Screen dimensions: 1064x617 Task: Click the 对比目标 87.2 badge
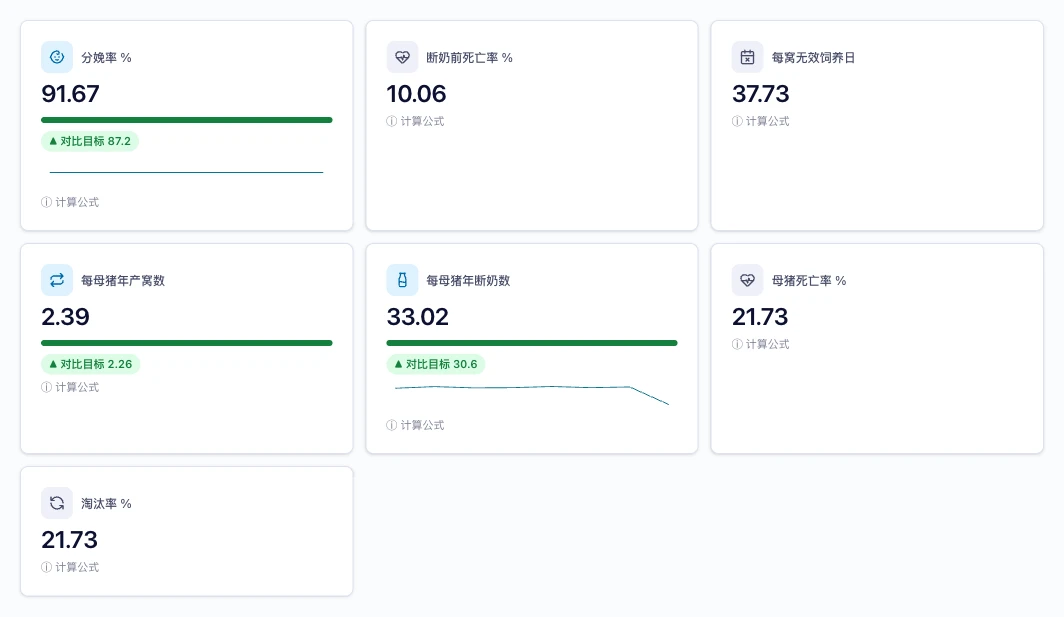coord(90,141)
